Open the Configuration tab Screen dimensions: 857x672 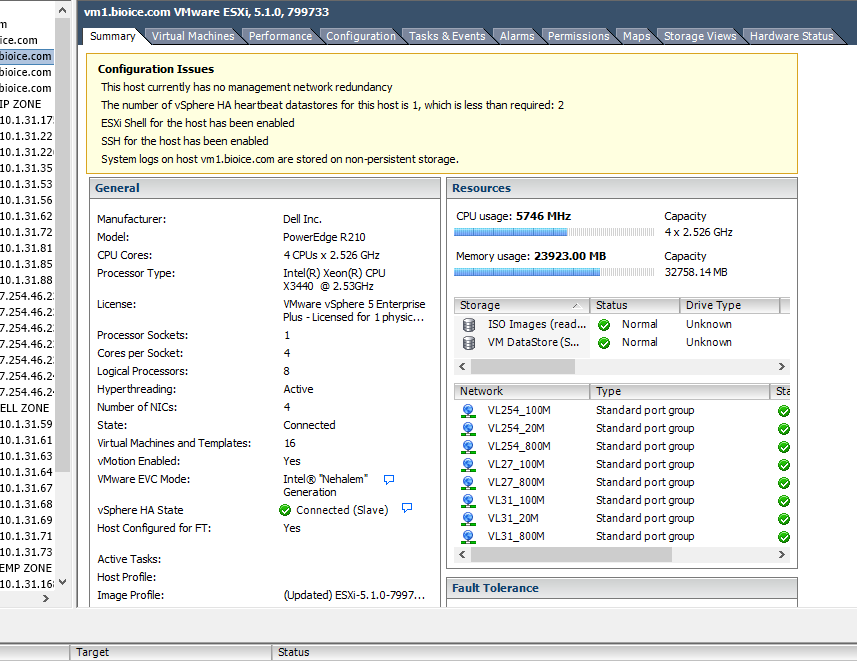361,36
